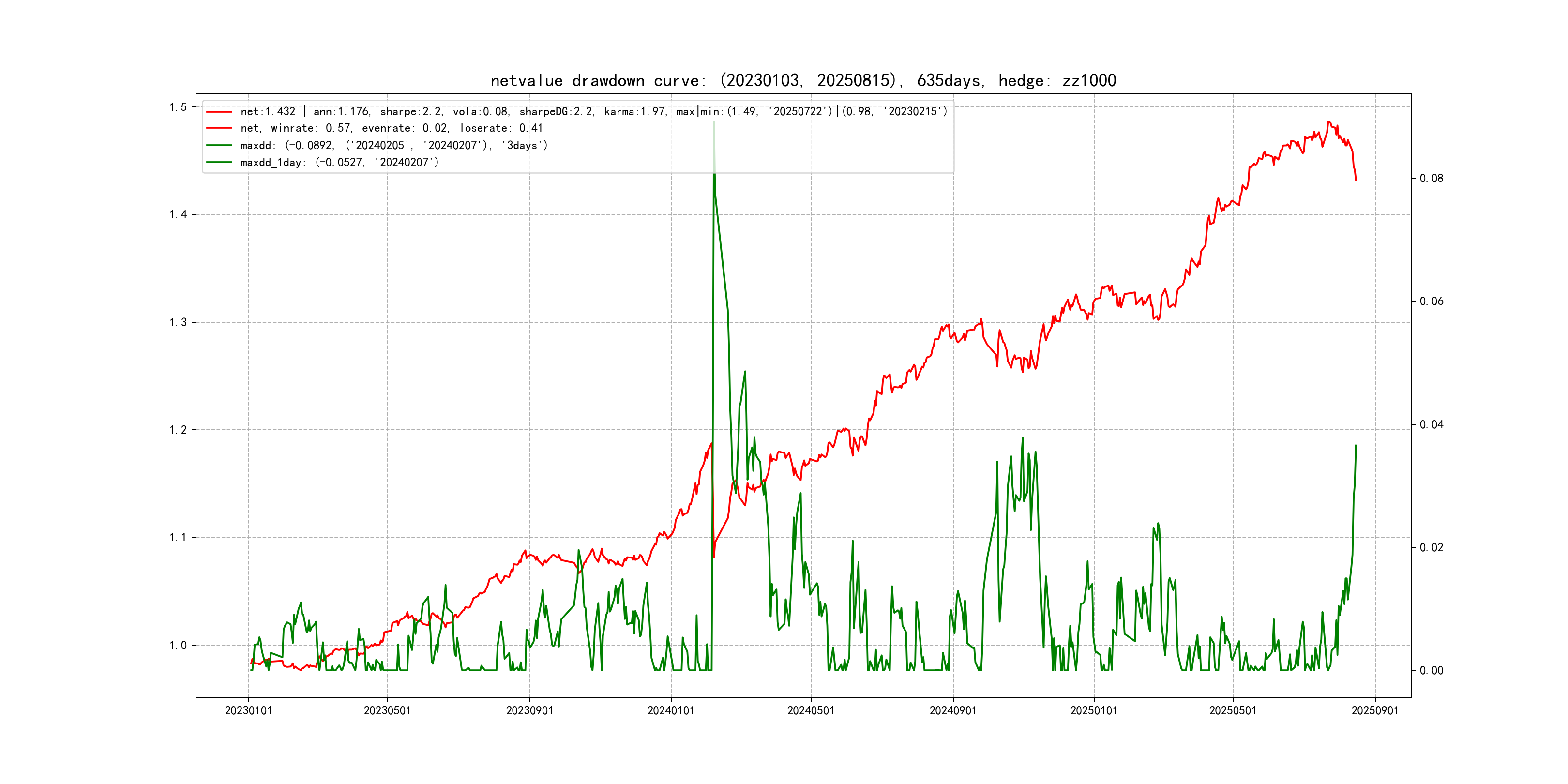Screen dimensions: 1568x784
Task: Click the 20250901 date tick label
Action: [1375, 711]
